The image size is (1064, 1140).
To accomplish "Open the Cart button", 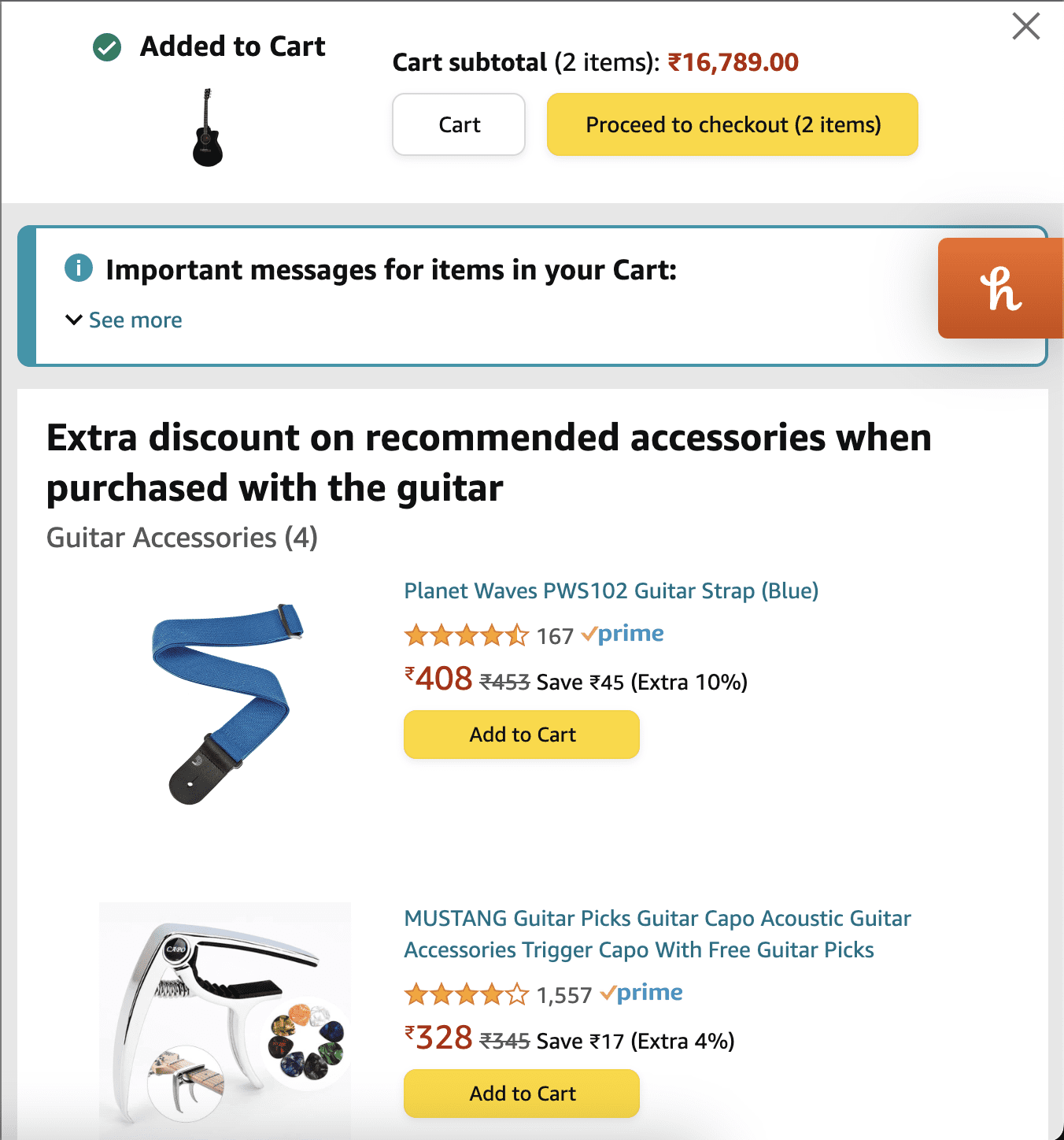I will tap(459, 124).
